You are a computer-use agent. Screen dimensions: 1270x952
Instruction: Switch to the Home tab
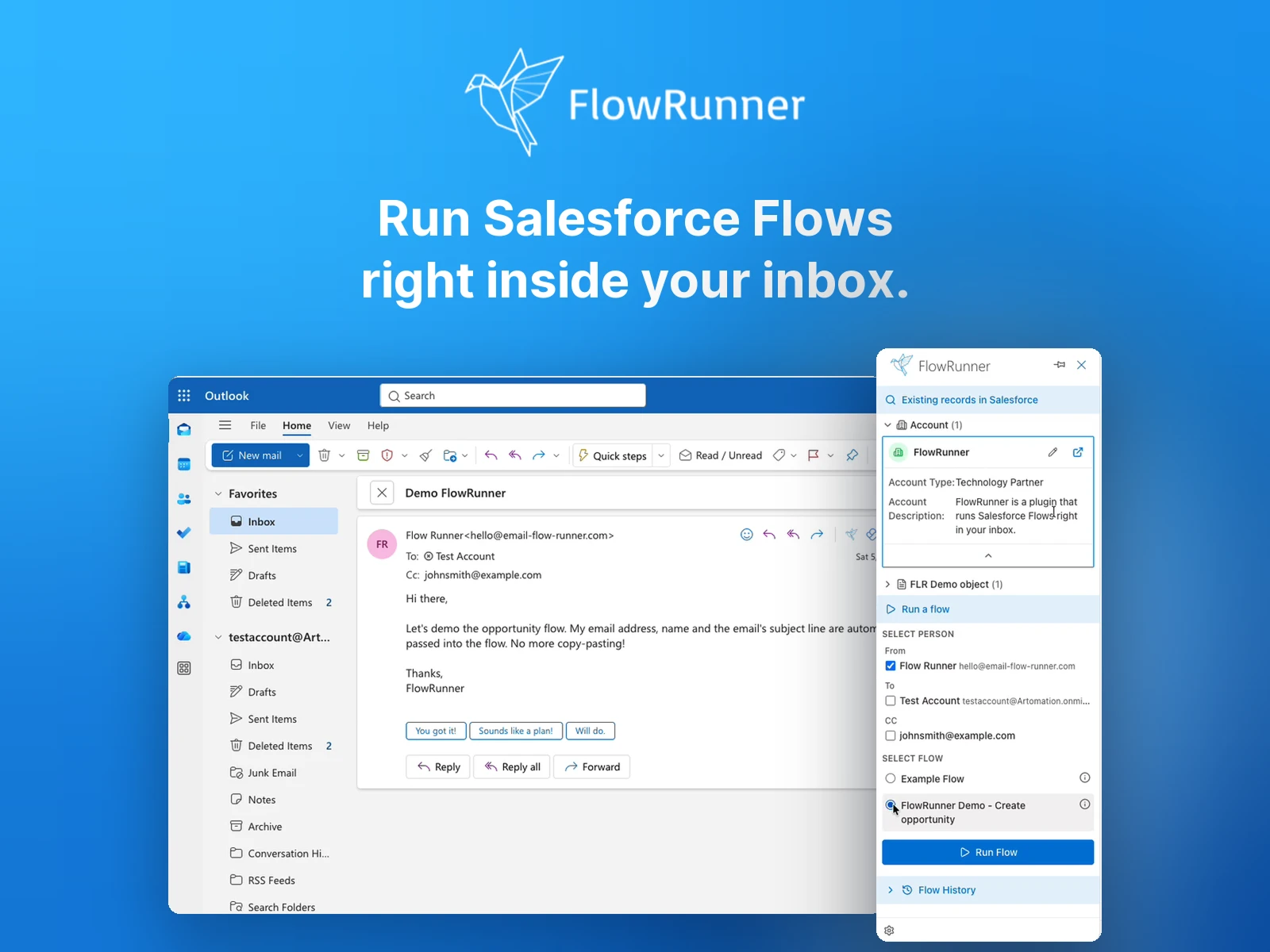click(x=297, y=425)
